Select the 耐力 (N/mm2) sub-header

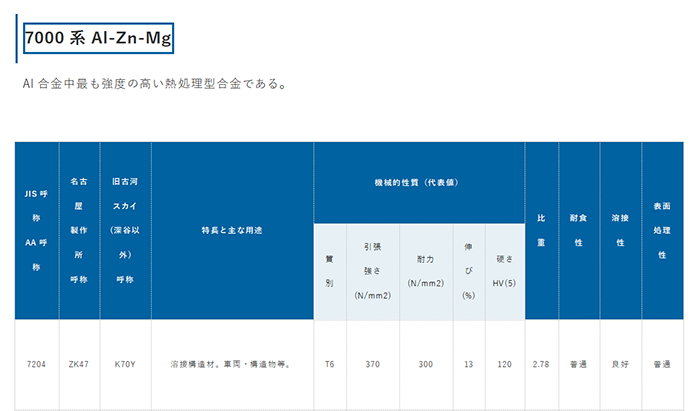pos(425,271)
